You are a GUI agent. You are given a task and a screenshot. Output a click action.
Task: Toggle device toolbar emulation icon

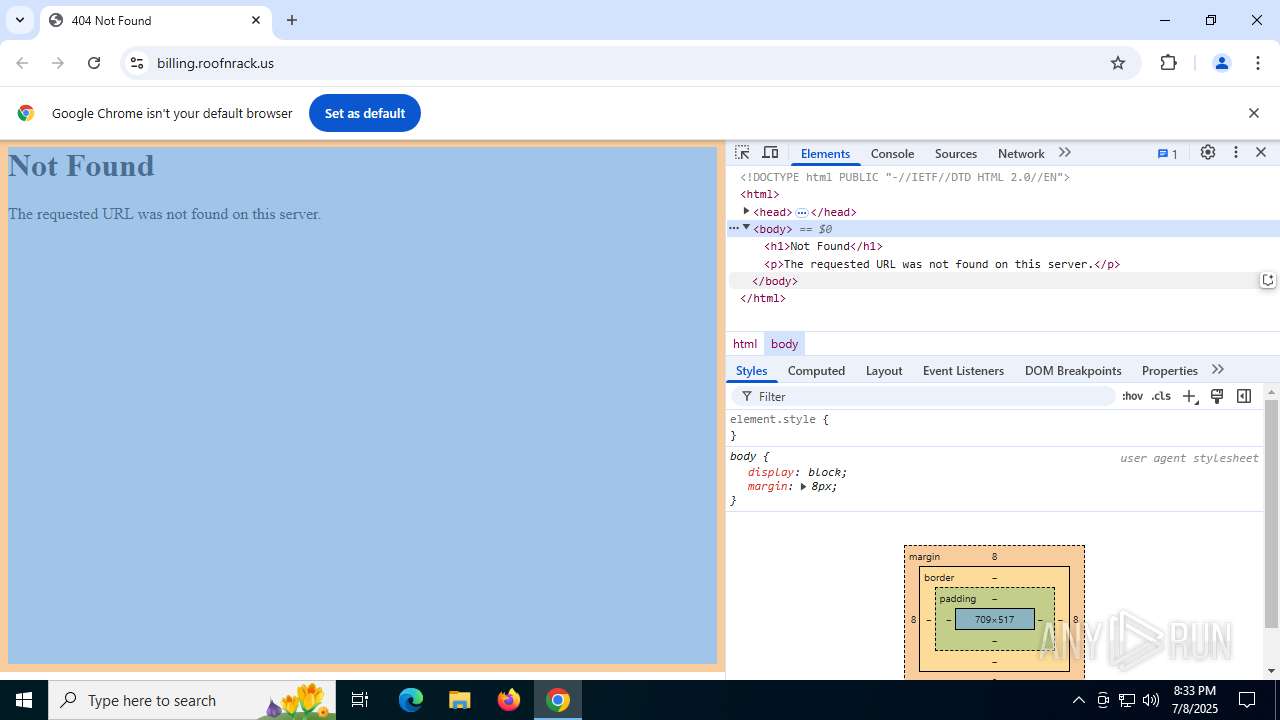click(770, 153)
